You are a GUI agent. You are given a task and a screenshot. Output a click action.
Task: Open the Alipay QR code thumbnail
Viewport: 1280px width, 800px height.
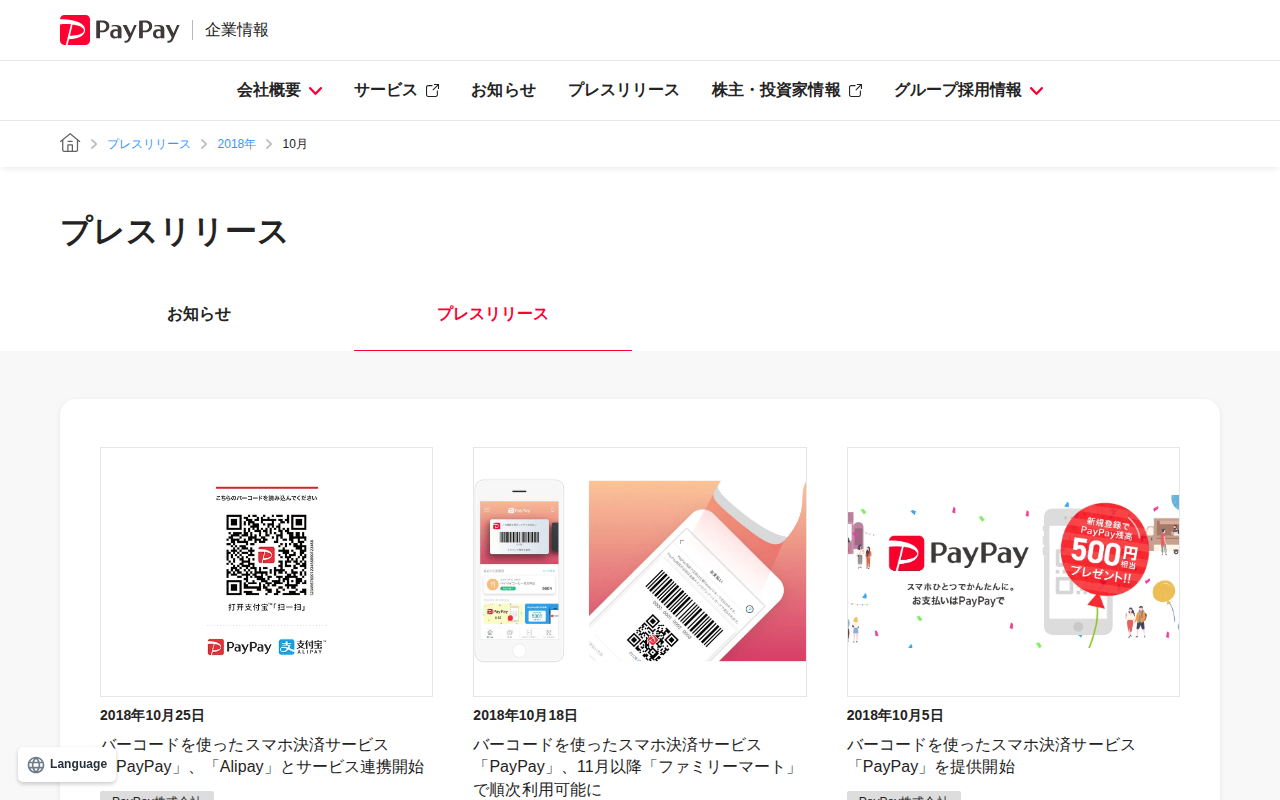(266, 572)
